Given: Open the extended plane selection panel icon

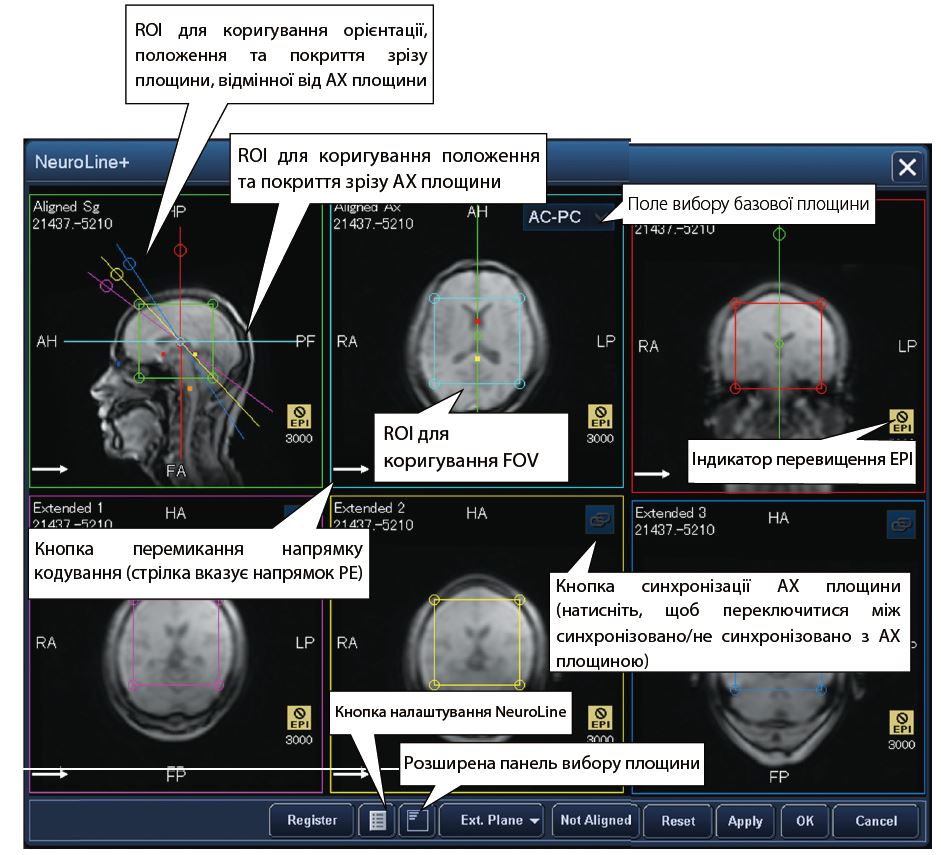Looking at the screenshot, I should pyautogui.click(x=416, y=820).
